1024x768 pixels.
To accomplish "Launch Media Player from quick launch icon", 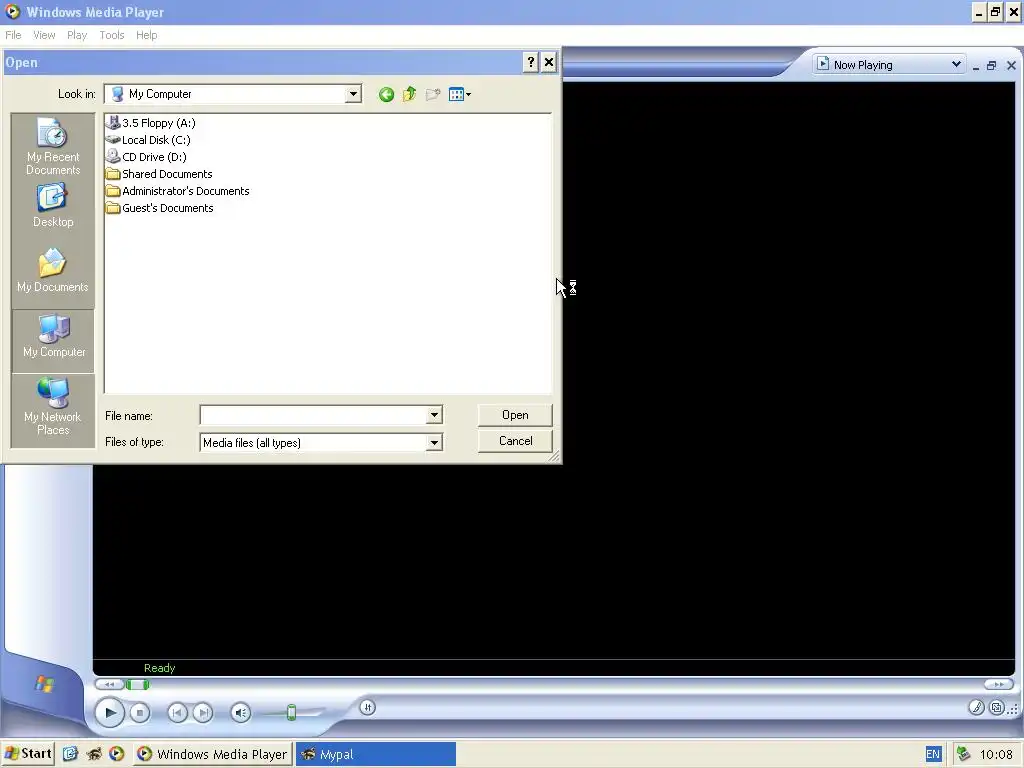I will point(116,754).
